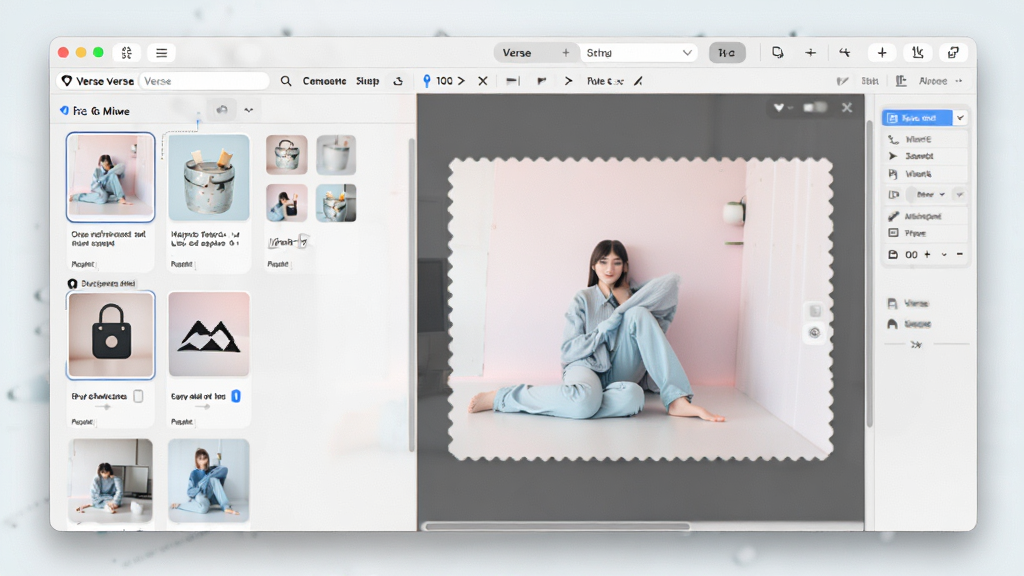Select the woman in pajamas thumbnail, top left
Image resolution: width=1024 pixels, height=576 pixels.
110,177
